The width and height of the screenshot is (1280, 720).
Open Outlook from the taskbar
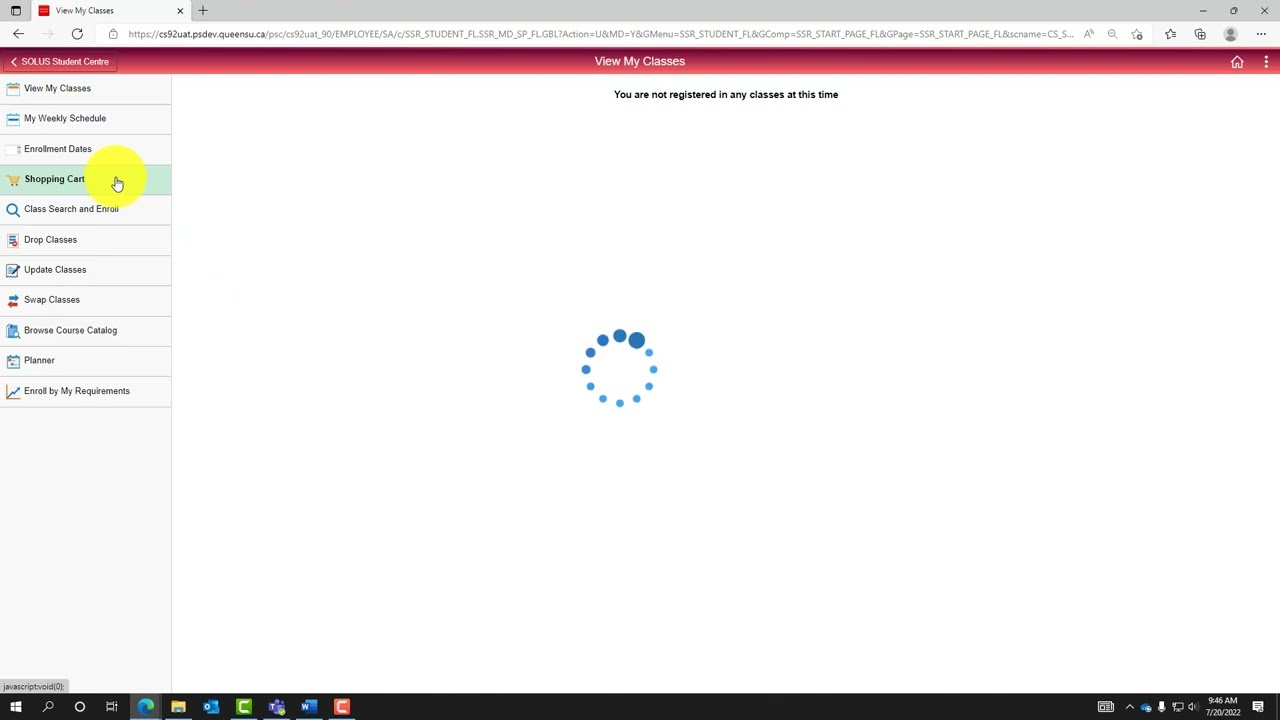[211, 707]
